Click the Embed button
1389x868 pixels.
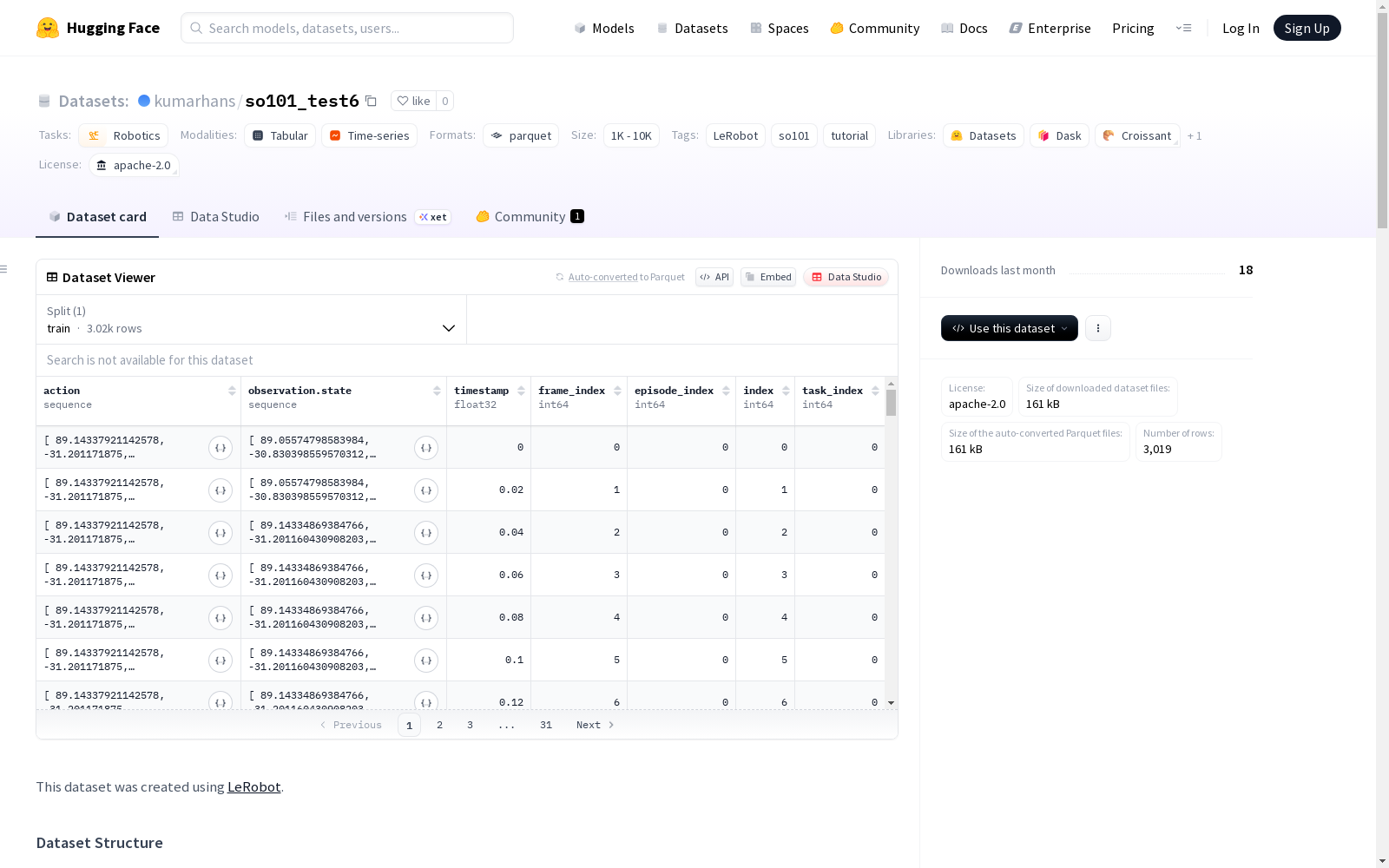tap(768, 277)
